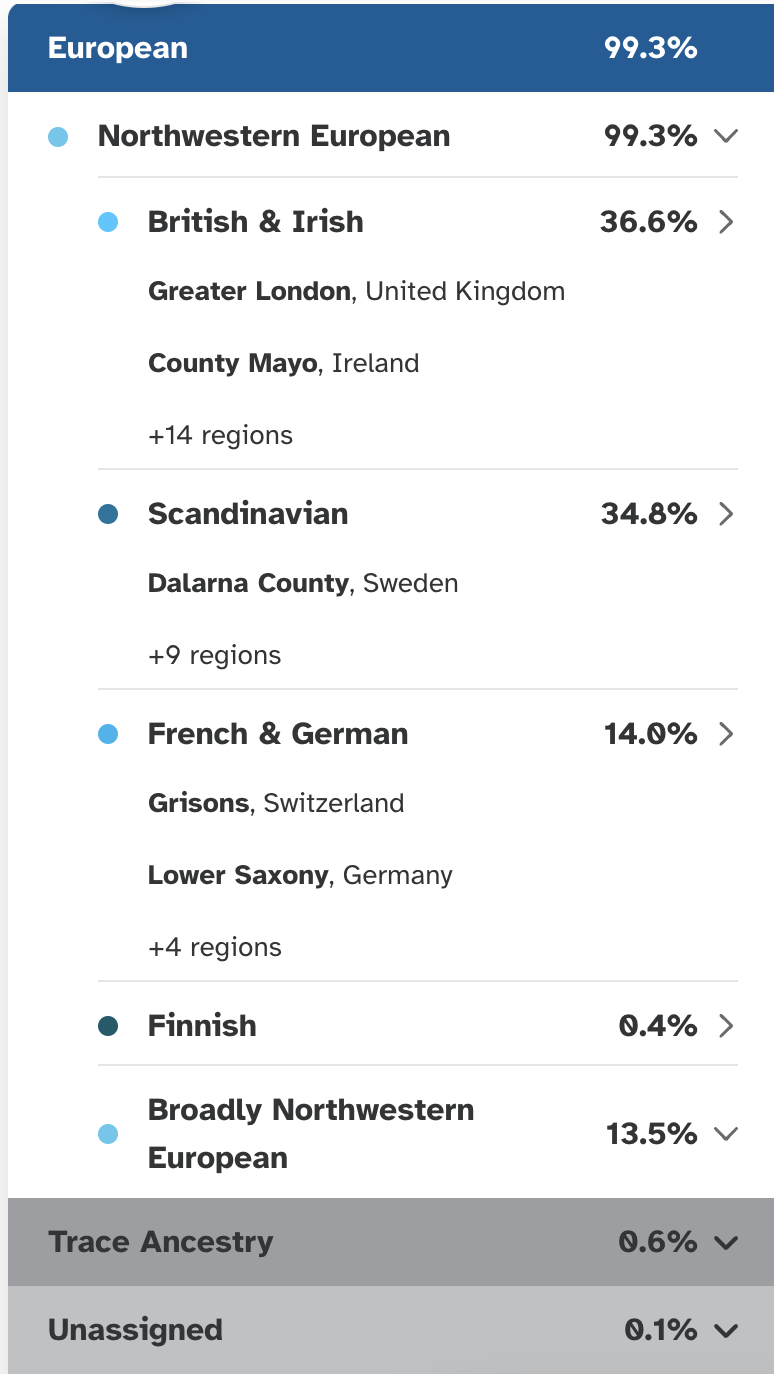This screenshot has width=774, height=1374.
Task: Collapse the Northwestern European chevron
Action: [x=726, y=136]
